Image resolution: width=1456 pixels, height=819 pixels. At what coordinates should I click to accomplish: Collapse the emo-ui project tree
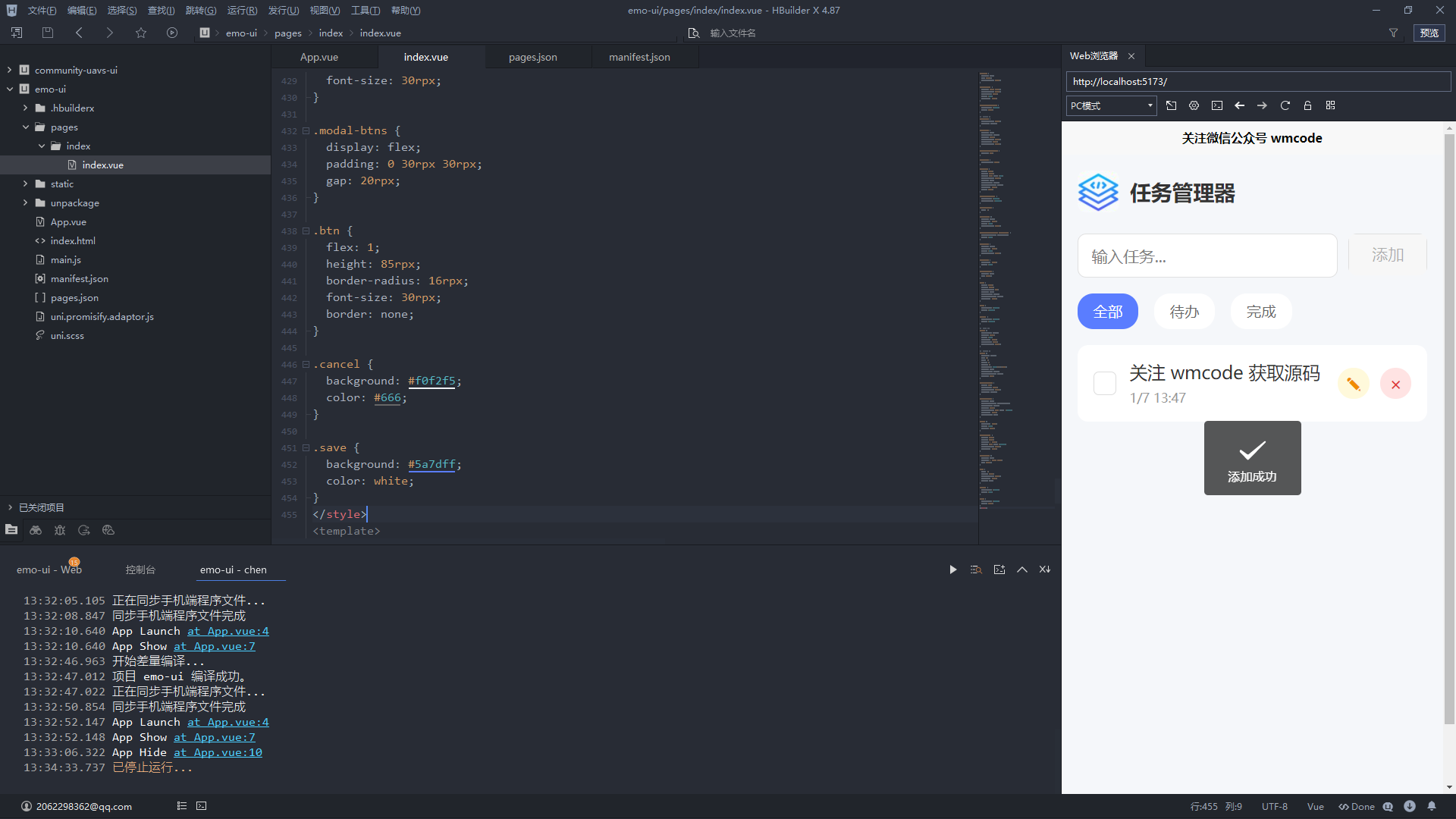[10, 89]
